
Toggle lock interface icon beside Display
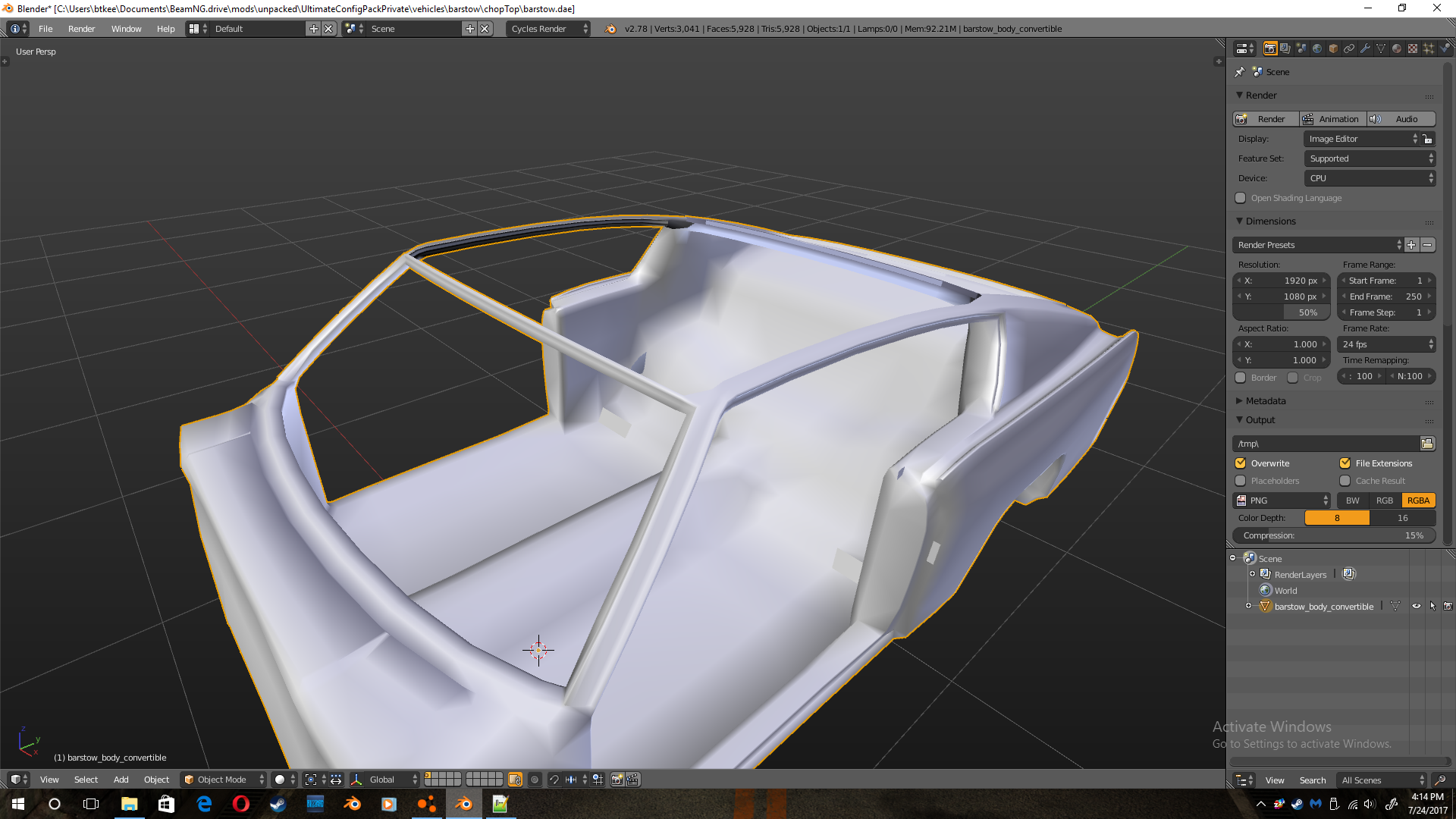1428,139
